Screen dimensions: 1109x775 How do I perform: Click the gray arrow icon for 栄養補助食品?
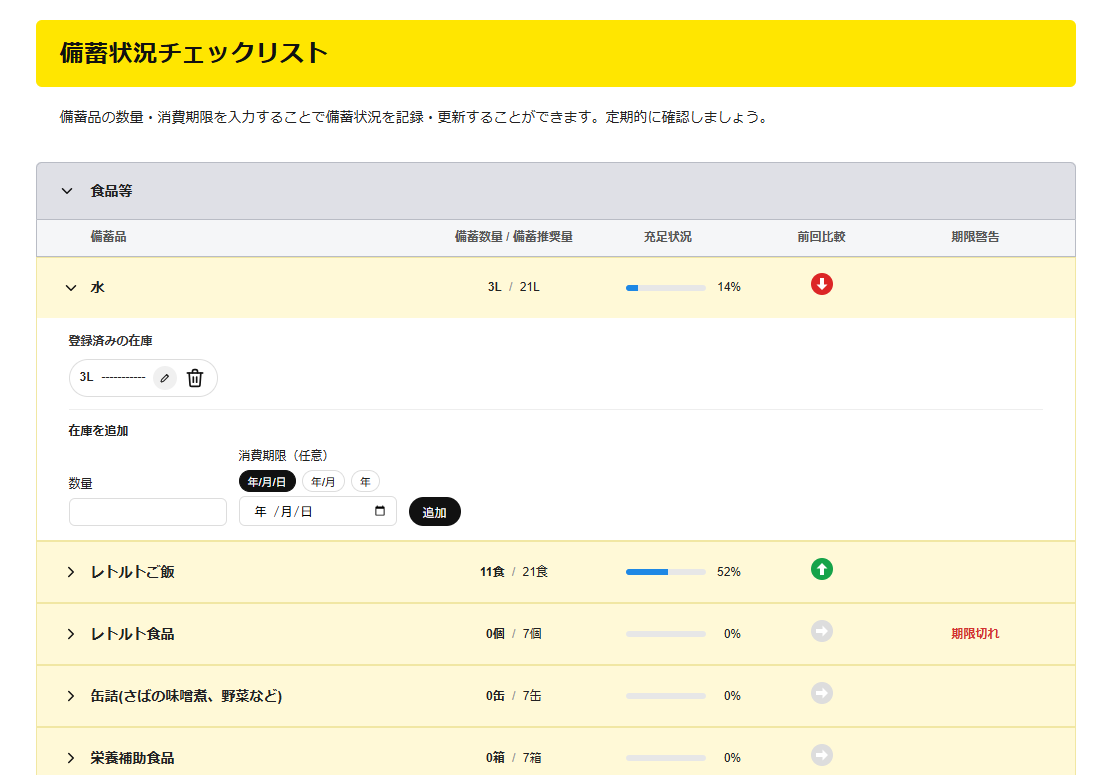(822, 755)
